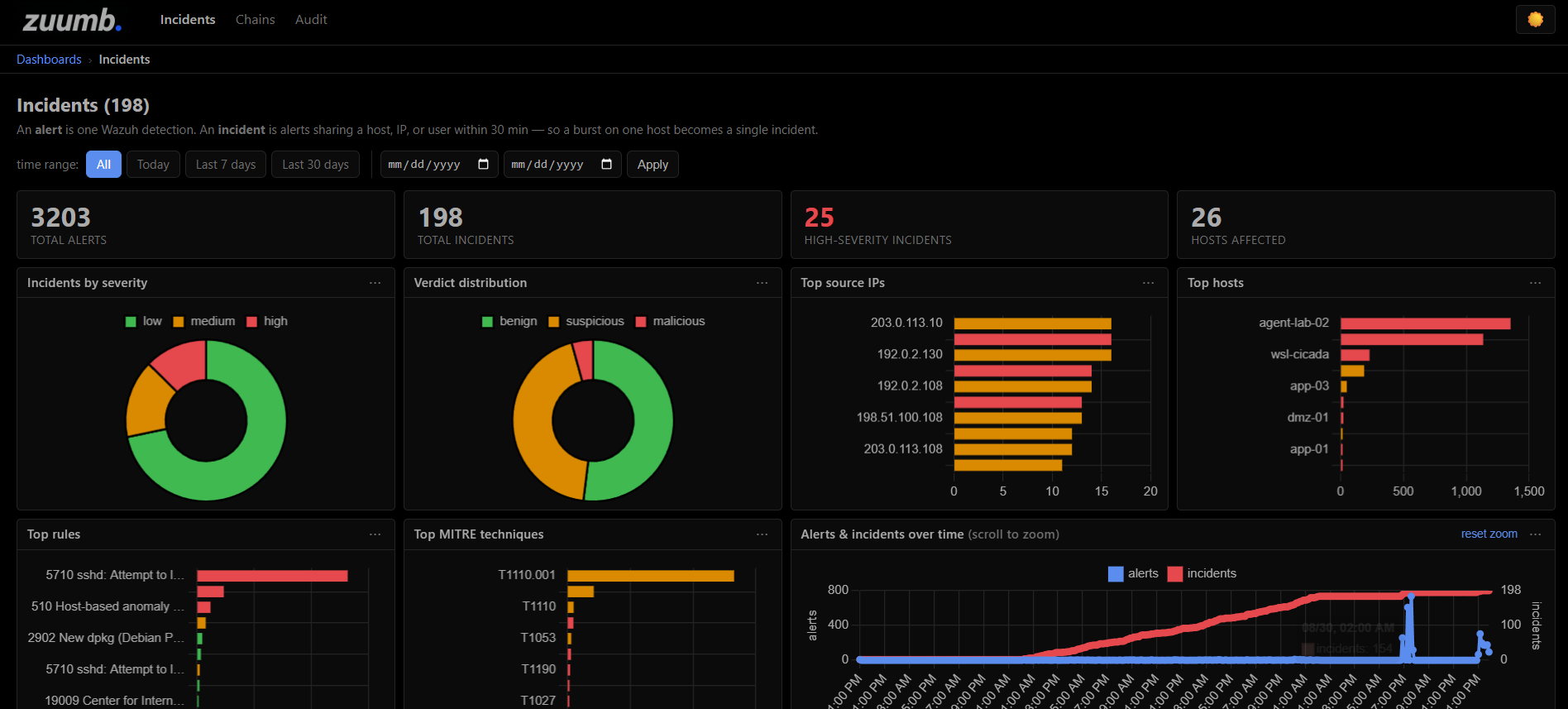Filter incidents to Last 7 days

tap(226, 164)
